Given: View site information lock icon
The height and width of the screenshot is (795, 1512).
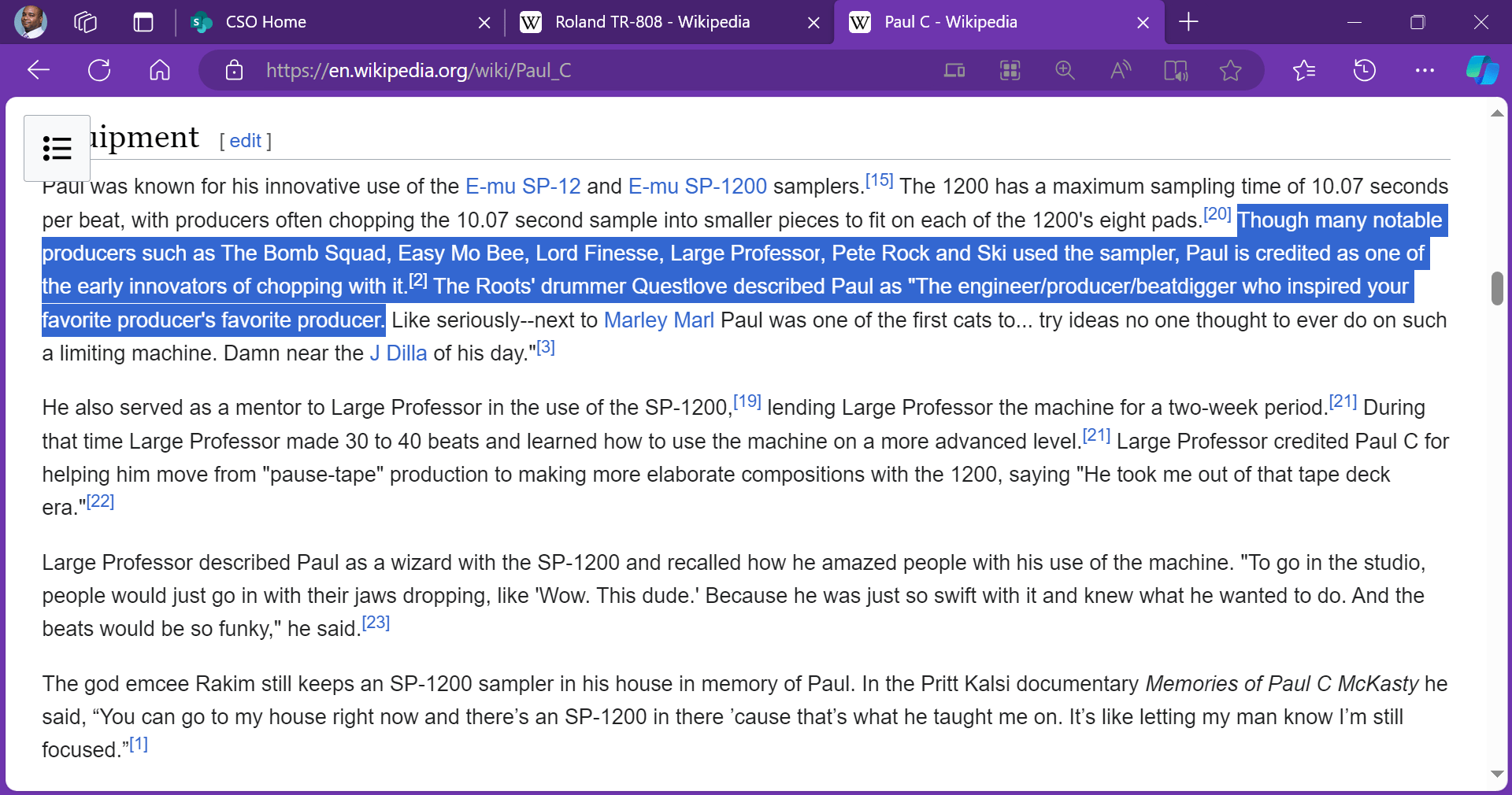Looking at the screenshot, I should point(234,70).
